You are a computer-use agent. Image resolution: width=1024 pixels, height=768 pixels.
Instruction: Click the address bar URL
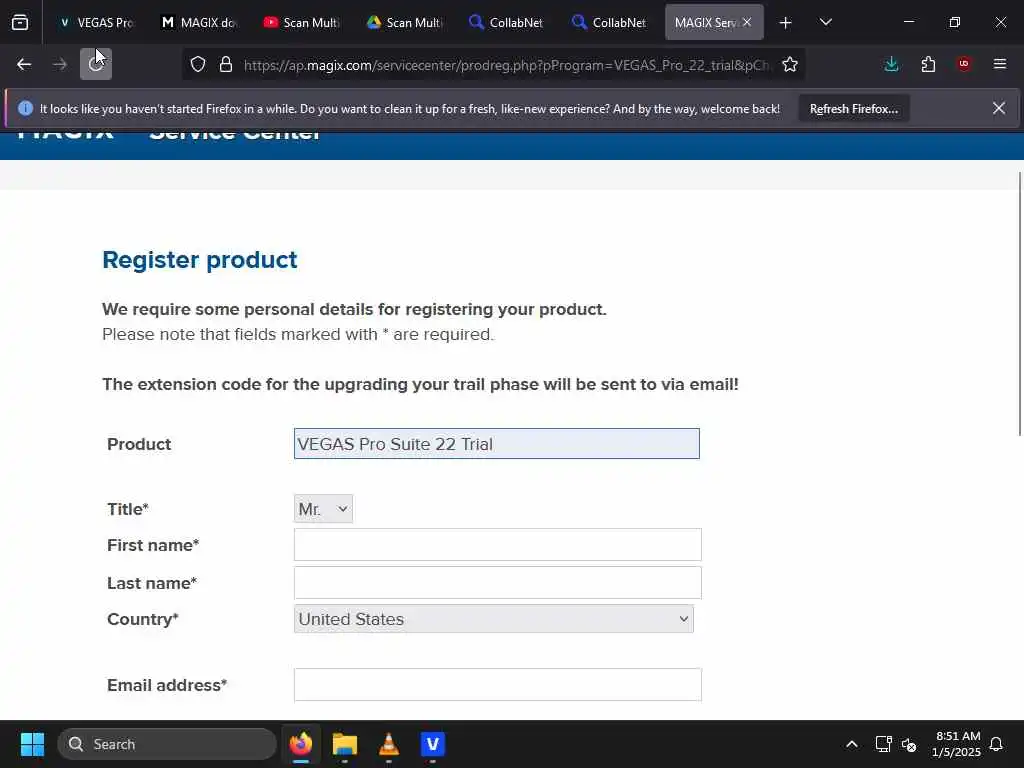point(506,65)
